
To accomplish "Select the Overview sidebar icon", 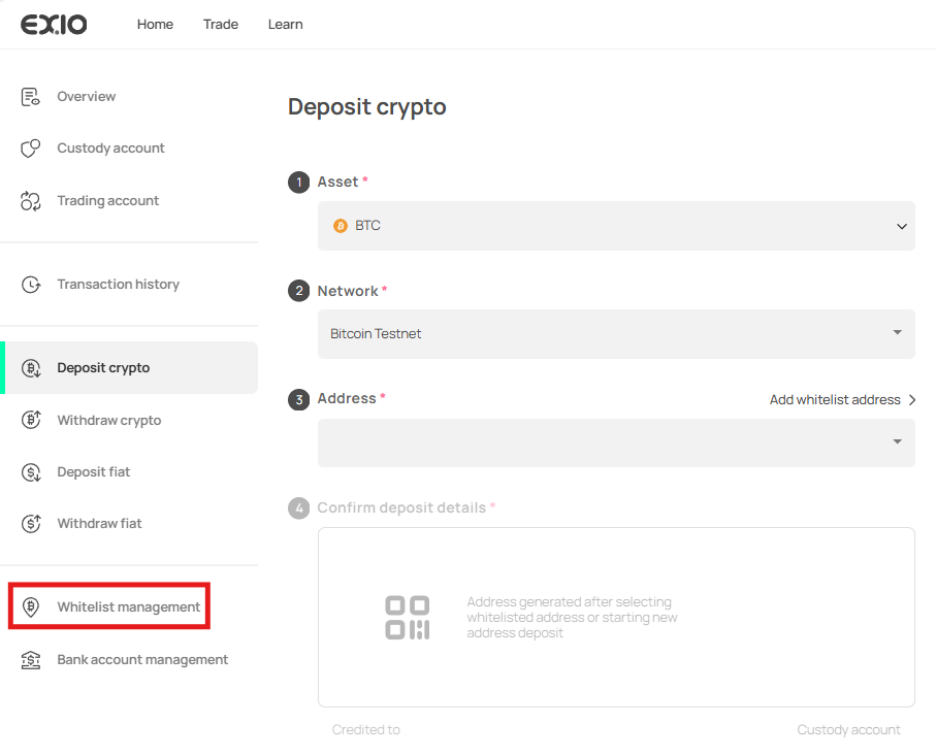I will (30, 97).
